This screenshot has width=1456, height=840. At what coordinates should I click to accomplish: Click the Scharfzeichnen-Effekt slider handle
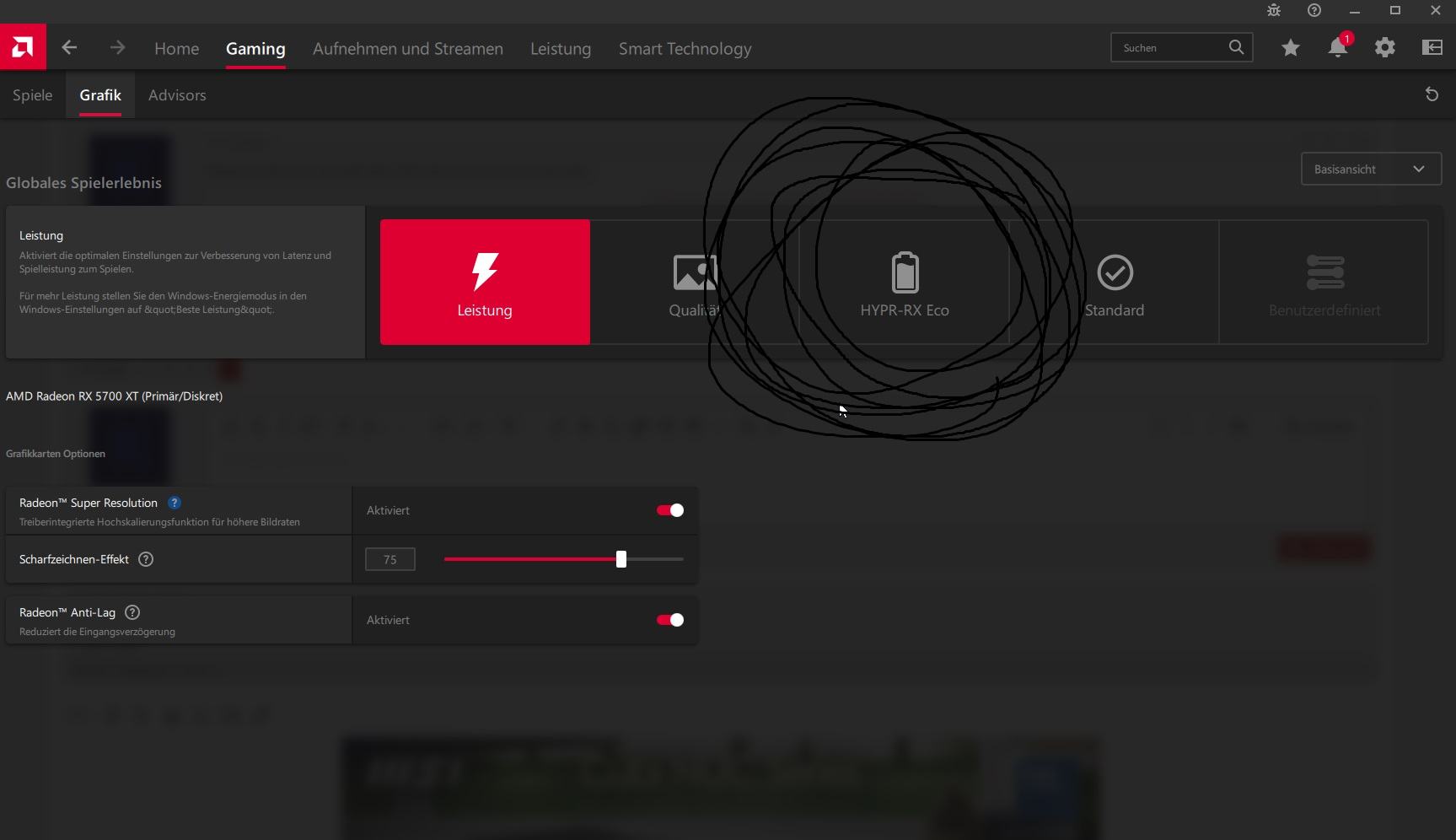[621, 559]
